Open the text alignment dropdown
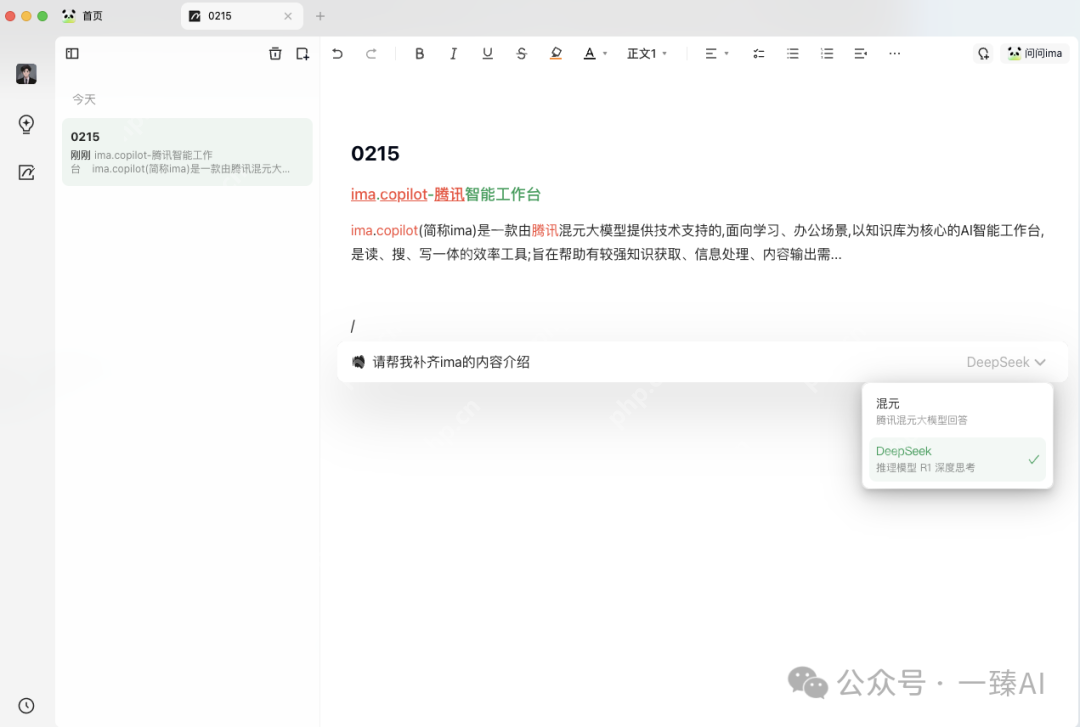This screenshot has width=1080, height=727. [714, 53]
